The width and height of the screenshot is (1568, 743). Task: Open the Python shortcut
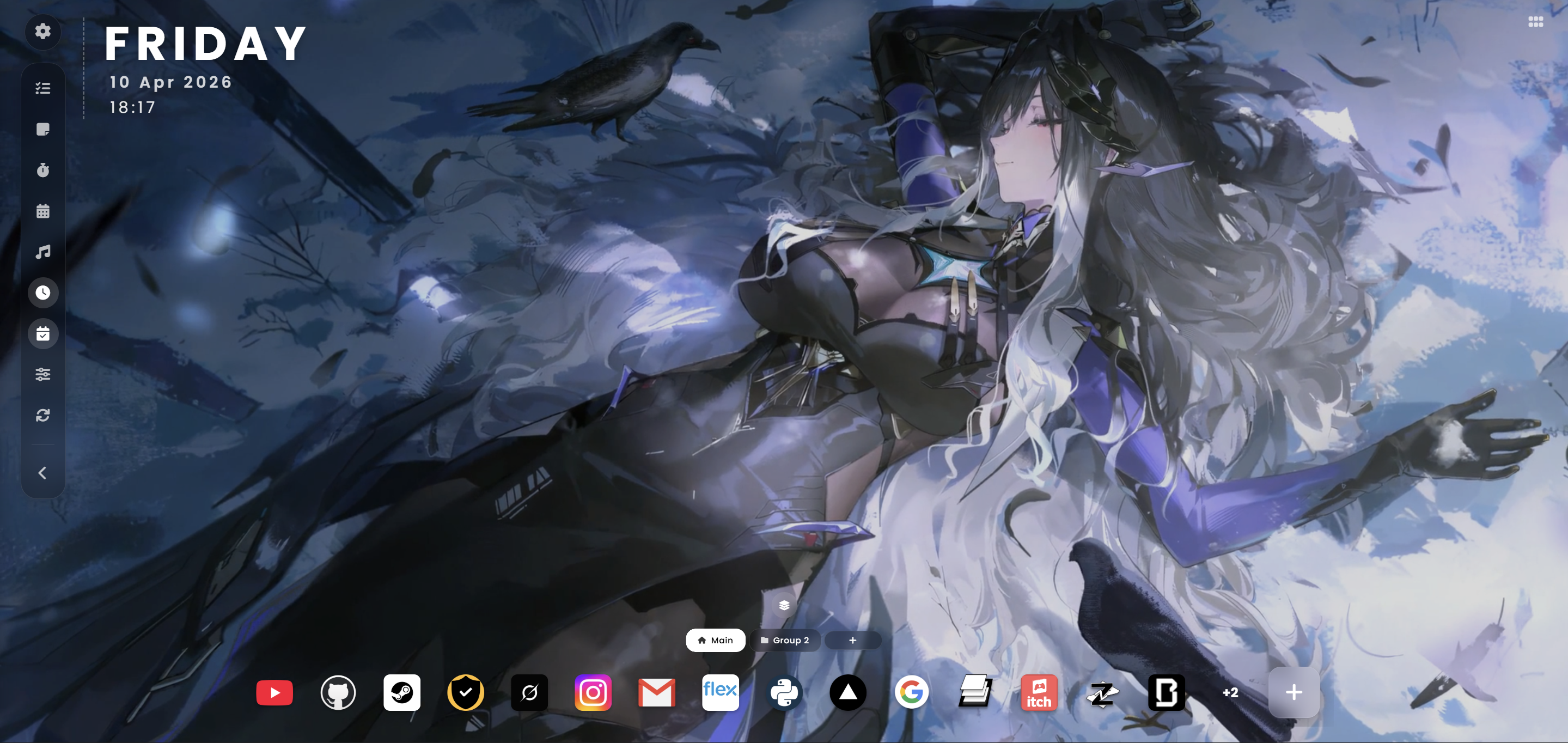pos(784,692)
